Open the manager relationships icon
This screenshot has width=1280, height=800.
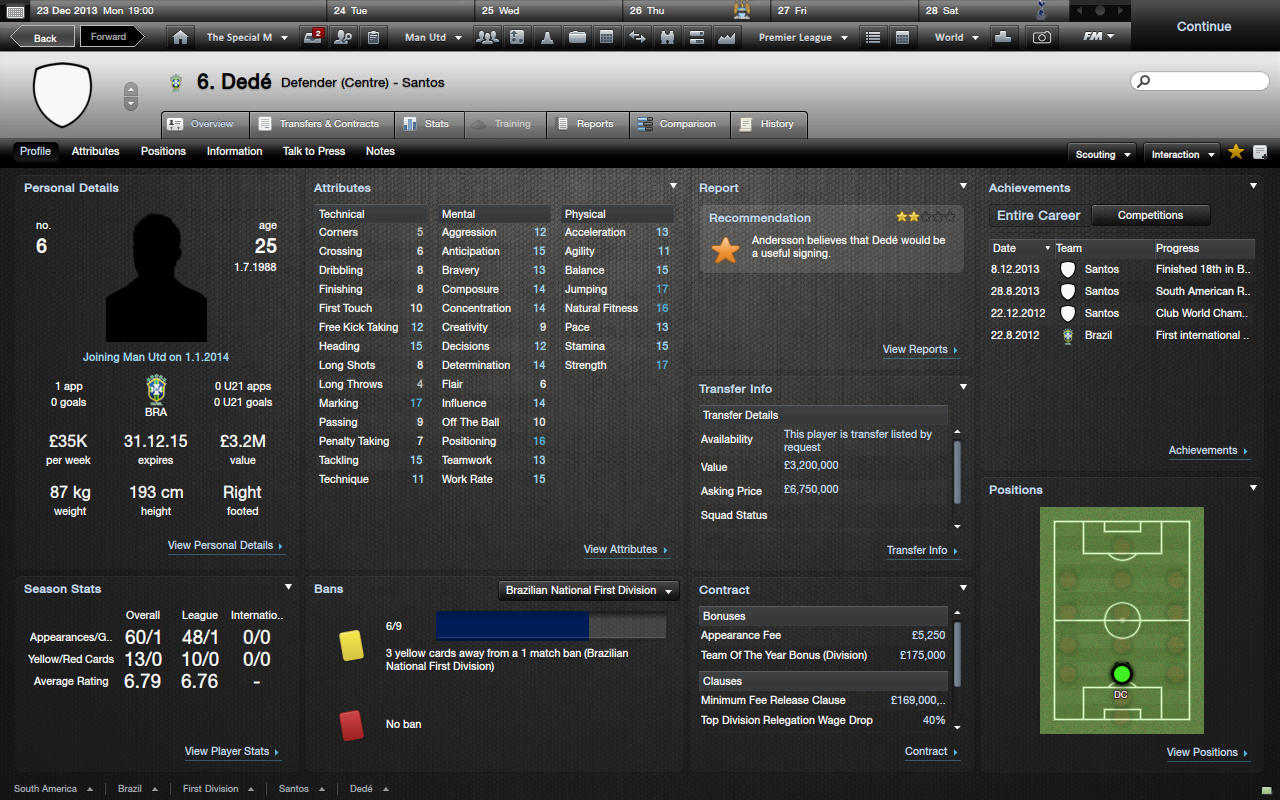tap(343, 38)
